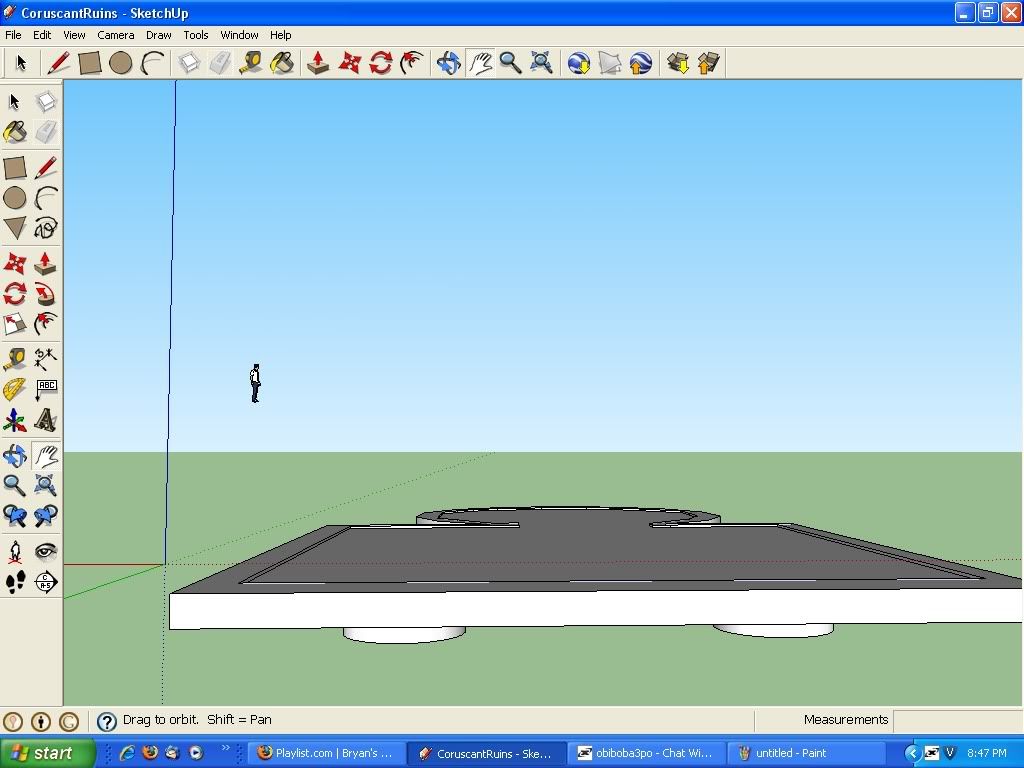Select the Arc tool in horizontal toolbar
The width and height of the screenshot is (1024, 768).
point(152,63)
